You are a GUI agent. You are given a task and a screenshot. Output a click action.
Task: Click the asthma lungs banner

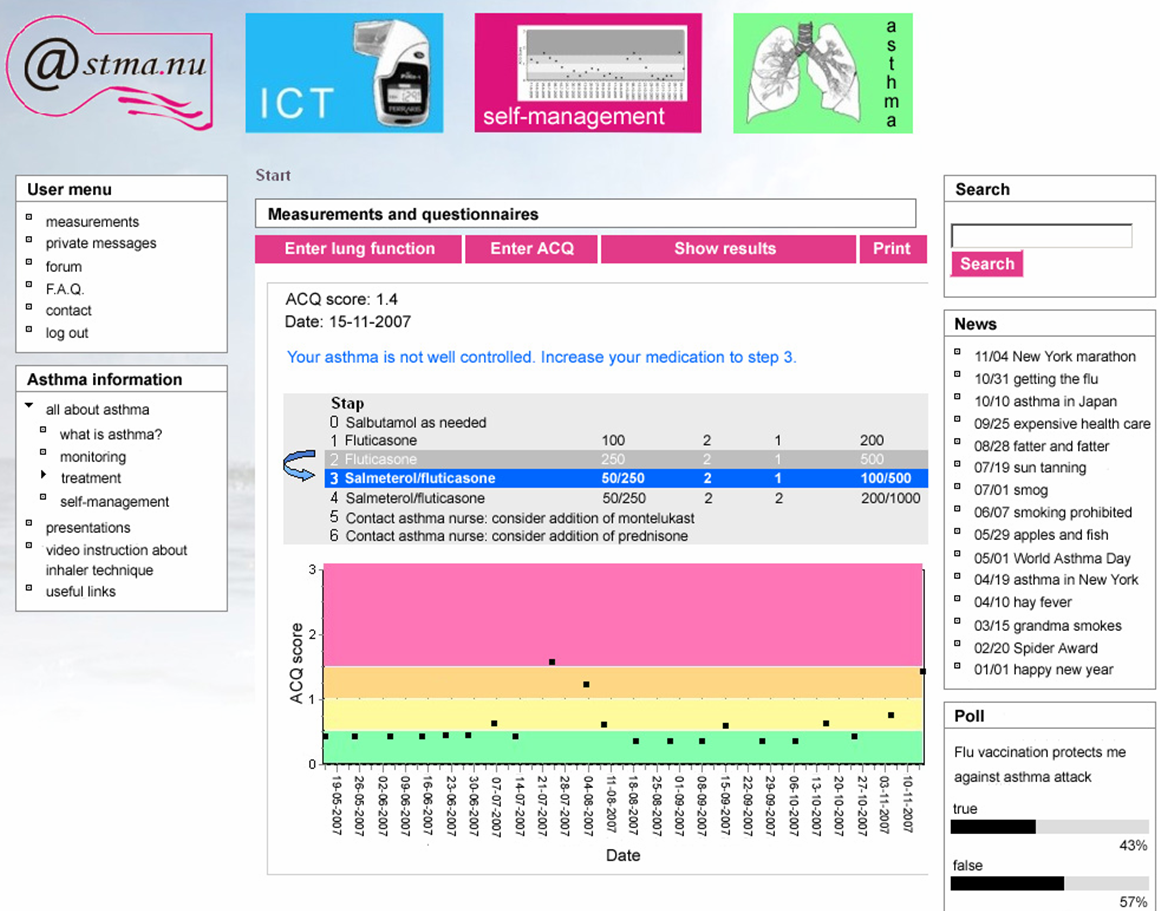[x=822, y=73]
